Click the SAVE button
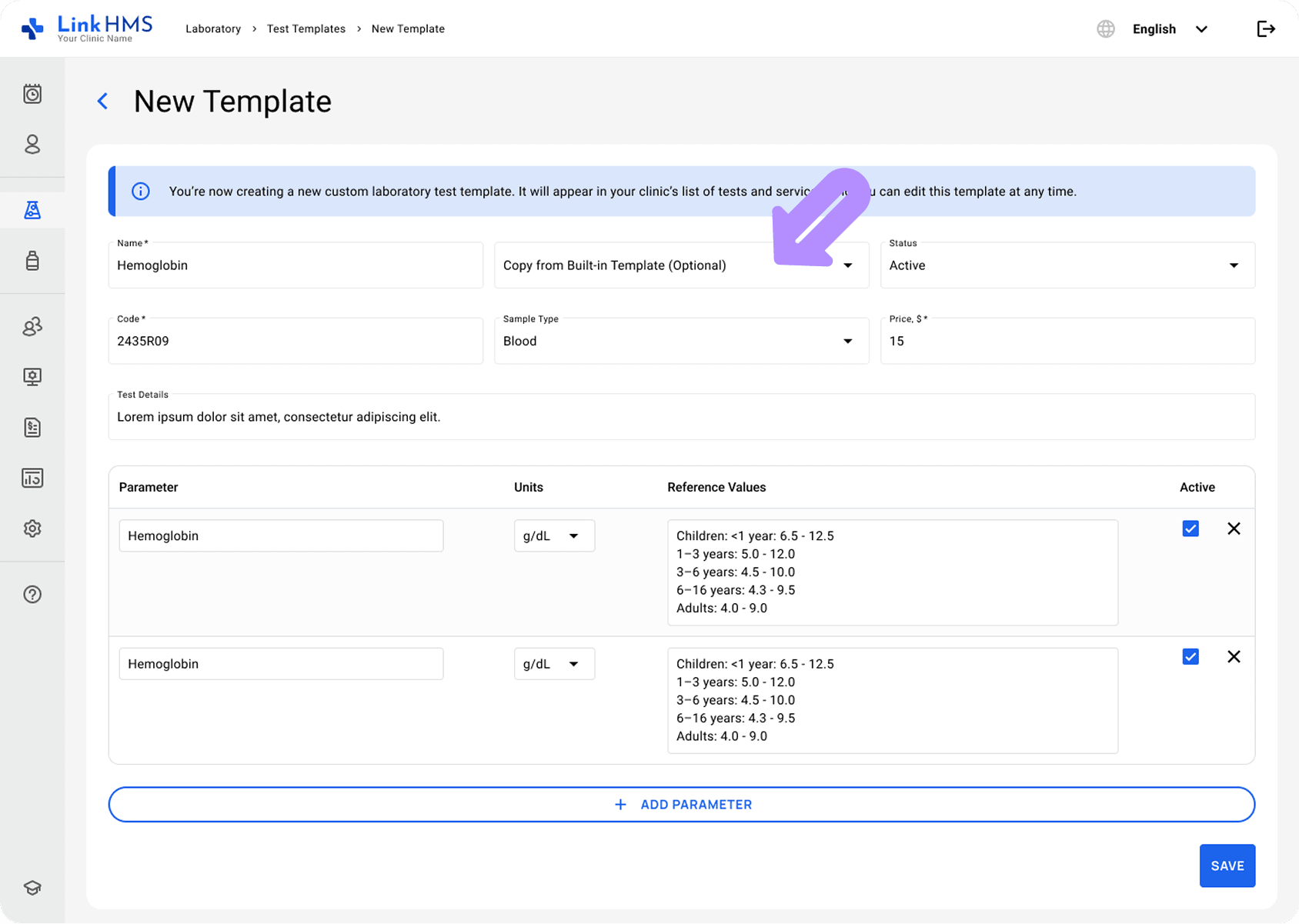 (1227, 866)
